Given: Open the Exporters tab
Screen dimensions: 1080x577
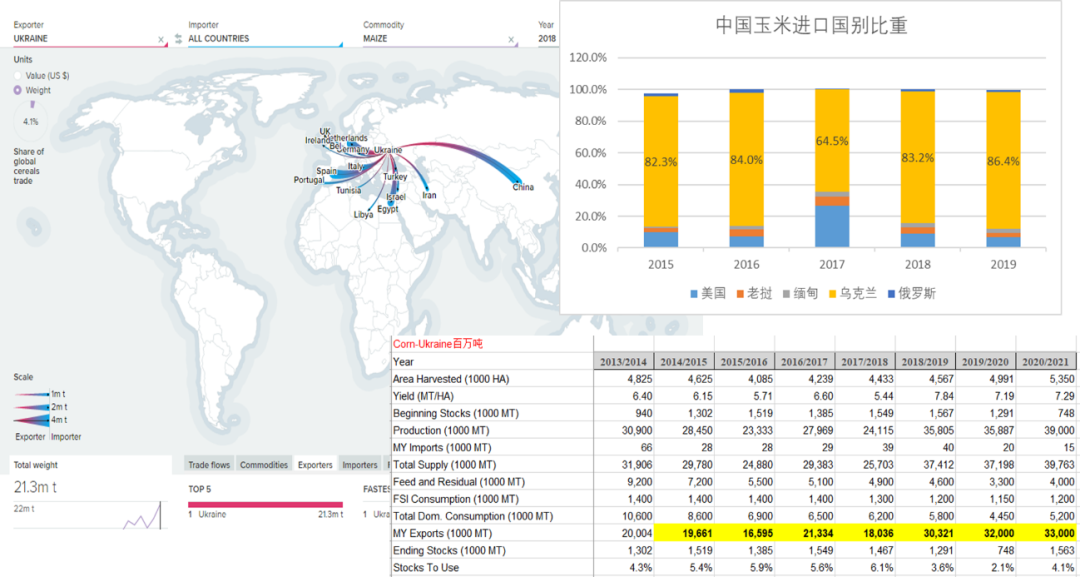Looking at the screenshot, I should click(x=315, y=465).
